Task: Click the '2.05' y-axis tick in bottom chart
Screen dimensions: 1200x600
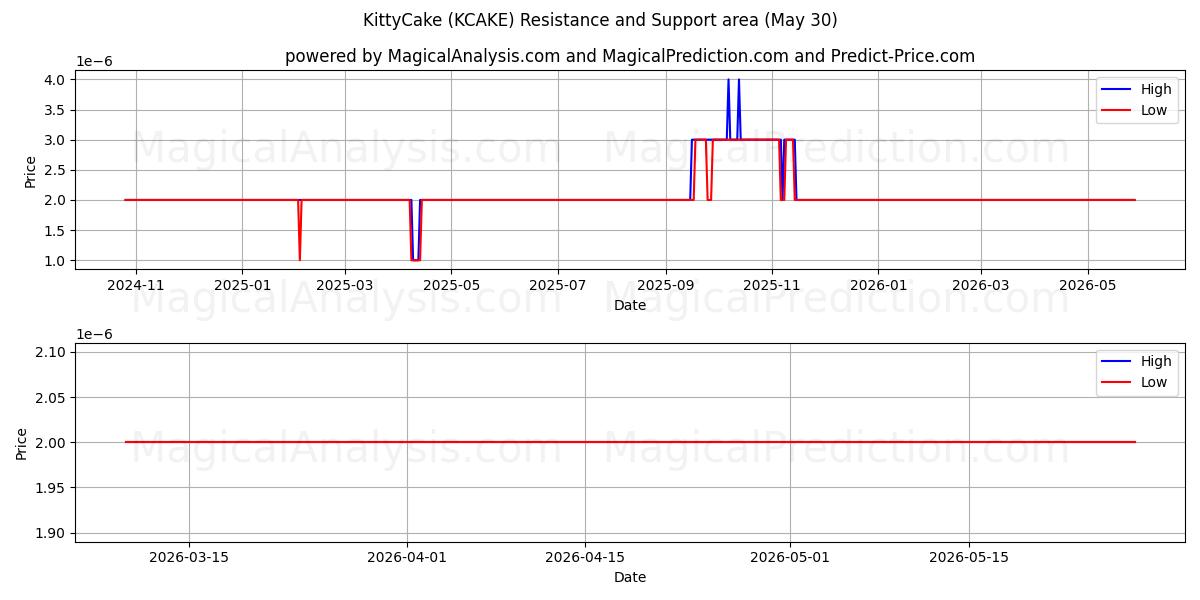Action: click(50, 398)
